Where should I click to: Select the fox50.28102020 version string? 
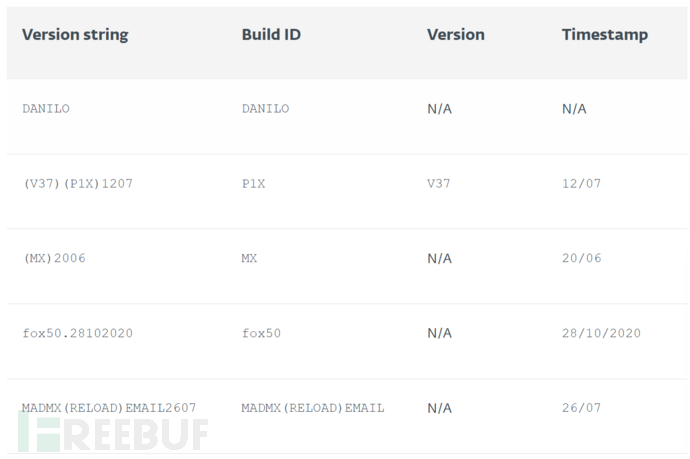(x=77, y=333)
